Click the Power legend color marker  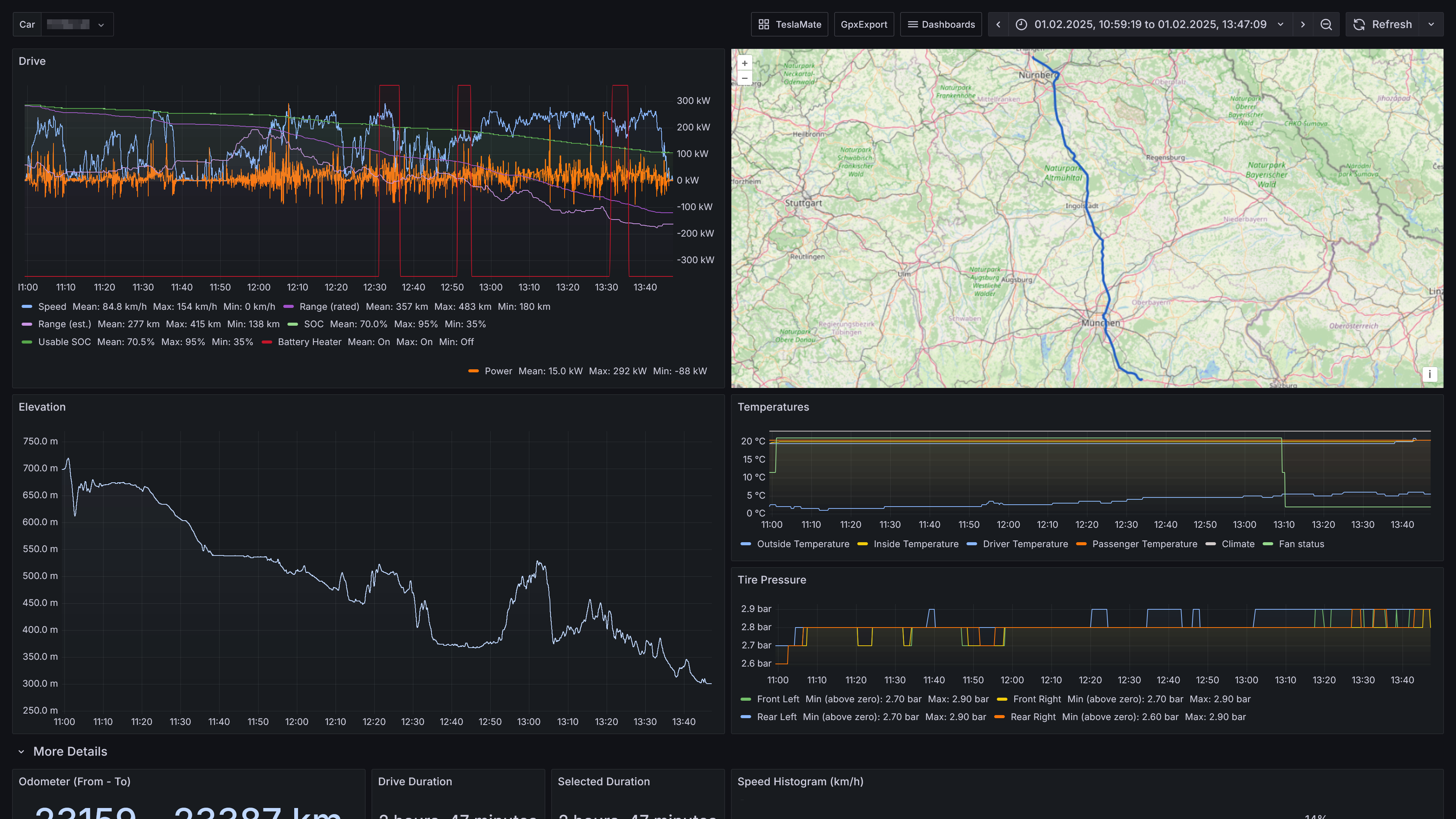[474, 371]
